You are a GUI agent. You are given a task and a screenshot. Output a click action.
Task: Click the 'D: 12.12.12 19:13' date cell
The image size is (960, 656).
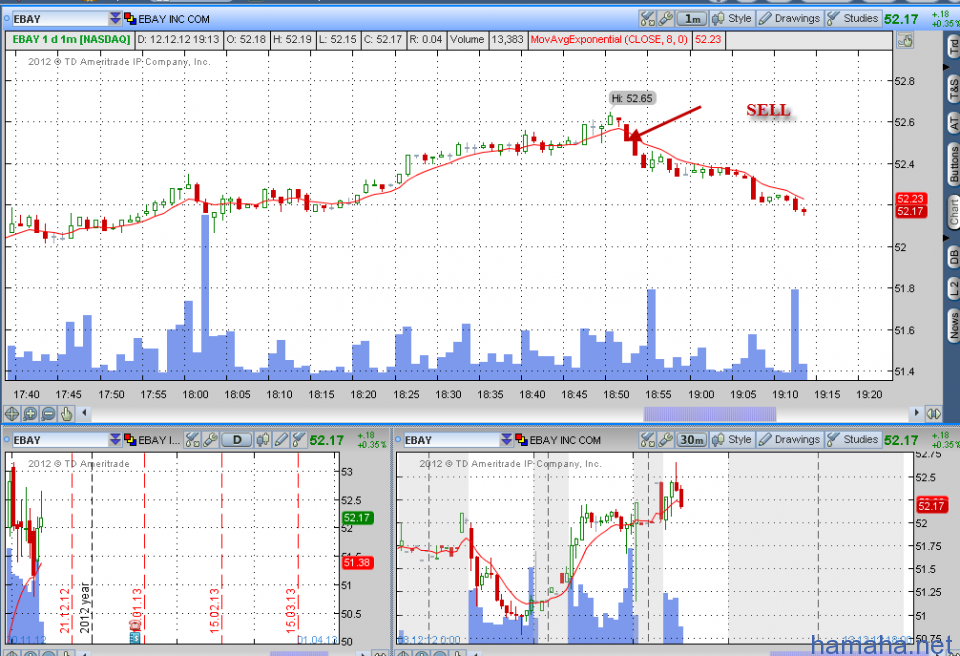[x=178, y=40]
